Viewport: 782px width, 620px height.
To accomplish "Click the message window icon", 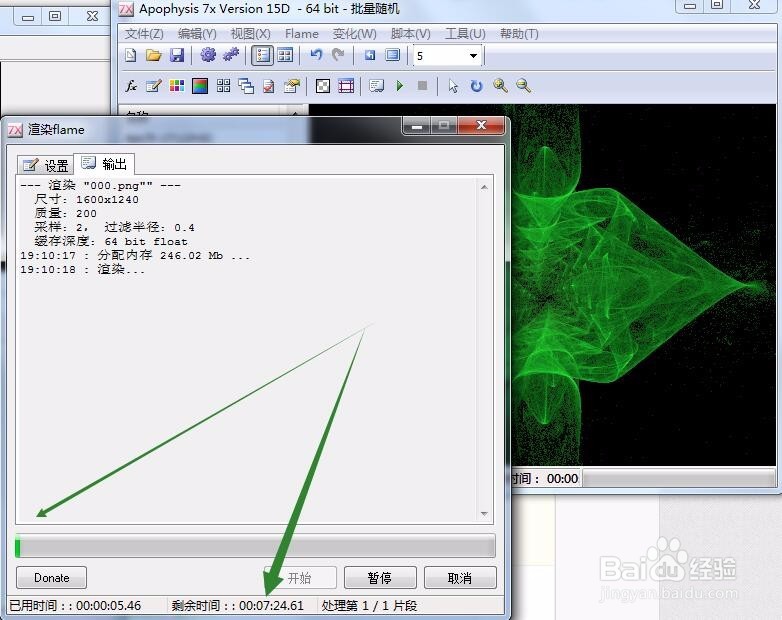I will [377, 86].
